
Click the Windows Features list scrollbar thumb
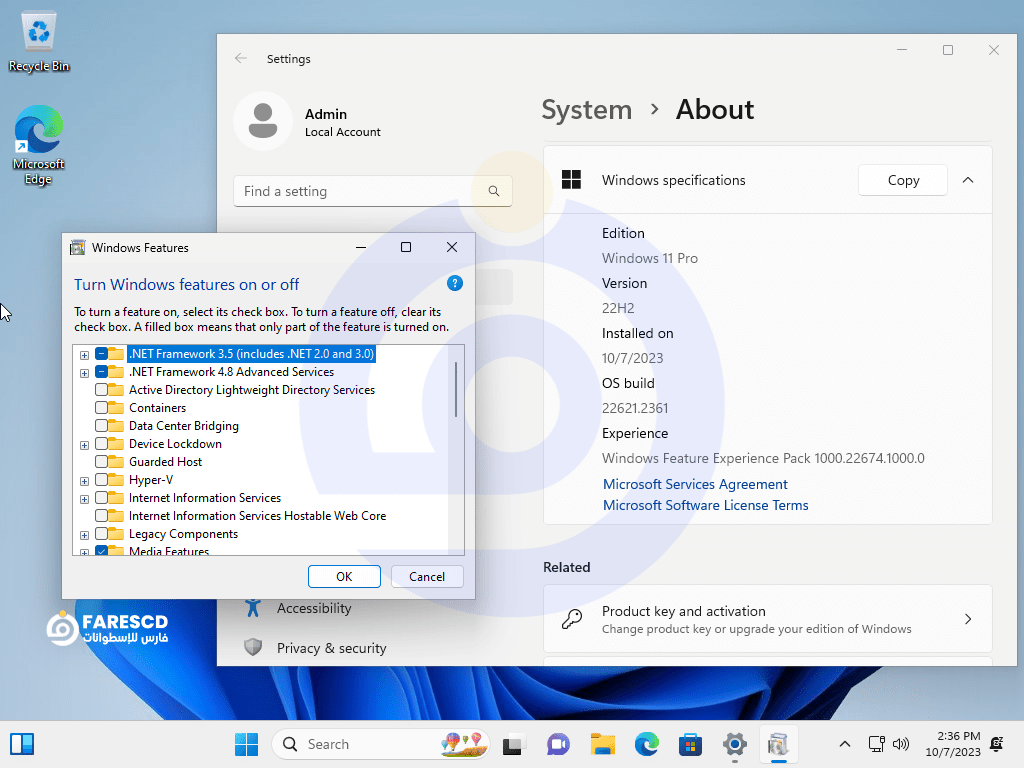pos(456,389)
